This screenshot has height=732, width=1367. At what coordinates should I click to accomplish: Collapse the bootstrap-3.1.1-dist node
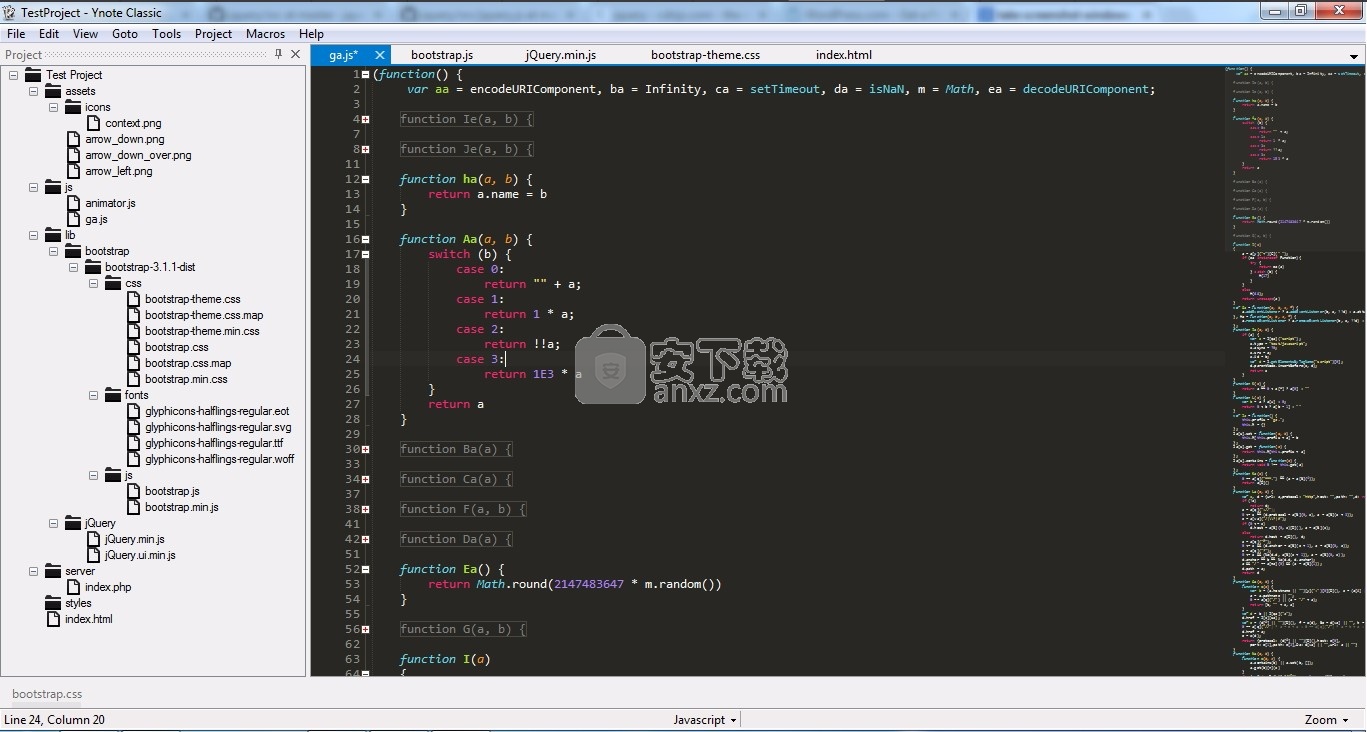coord(73,267)
